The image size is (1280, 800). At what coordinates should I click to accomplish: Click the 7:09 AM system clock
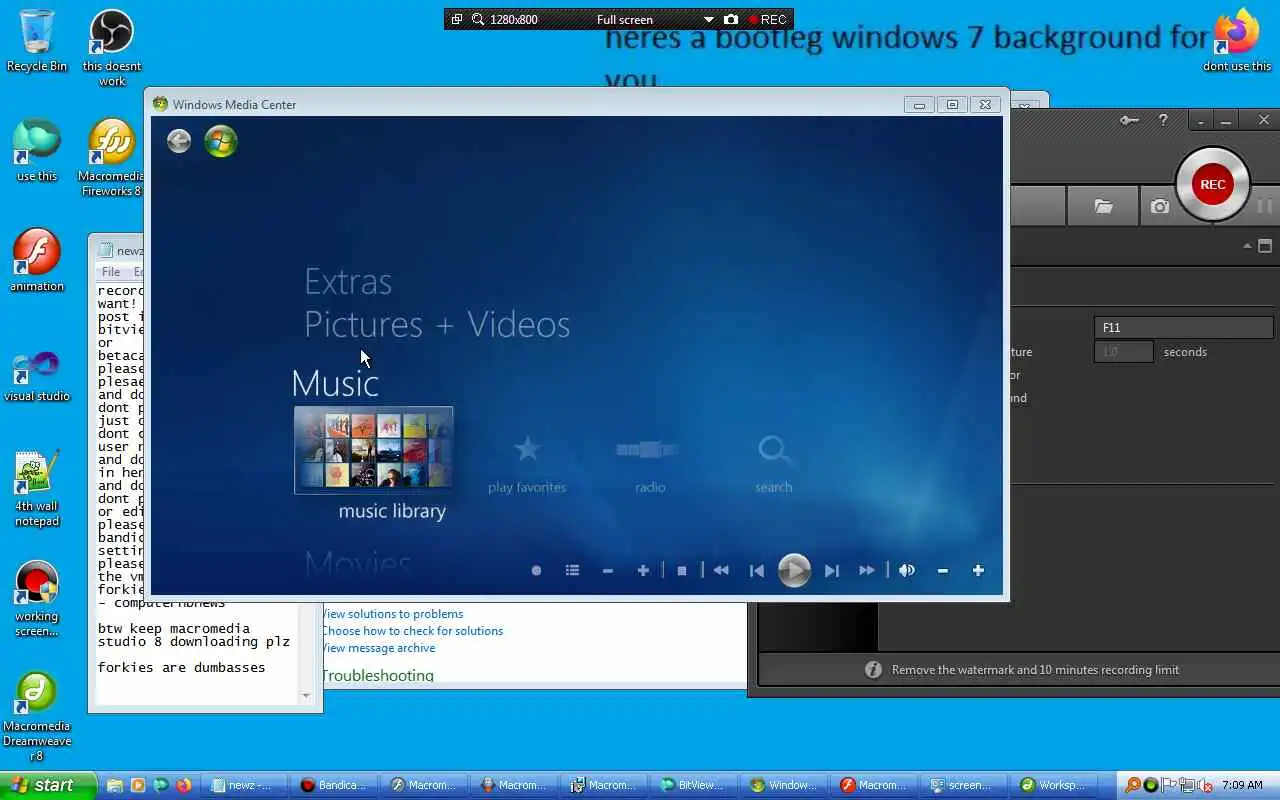[x=1242, y=785]
